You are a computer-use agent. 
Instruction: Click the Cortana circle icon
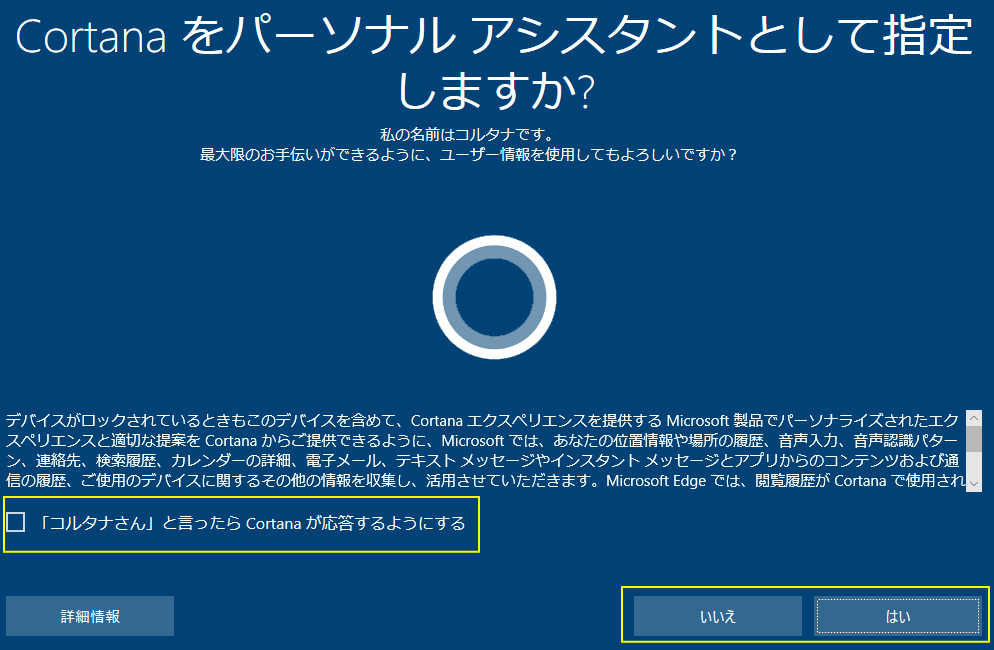click(x=494, y=297)
